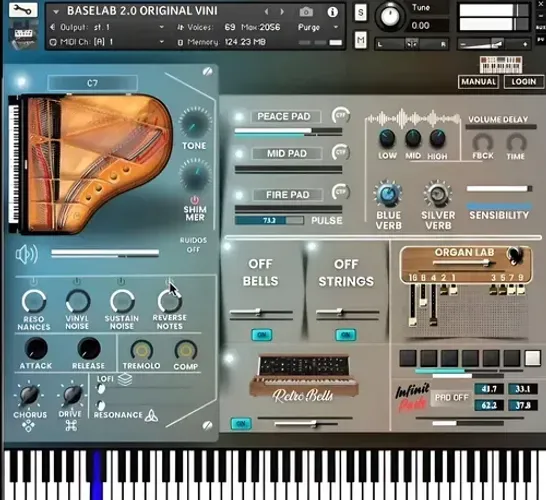The height and width of the screenshot is (500, 546).
Task: Solo the instrument with the S button
Action: point(361,13)
